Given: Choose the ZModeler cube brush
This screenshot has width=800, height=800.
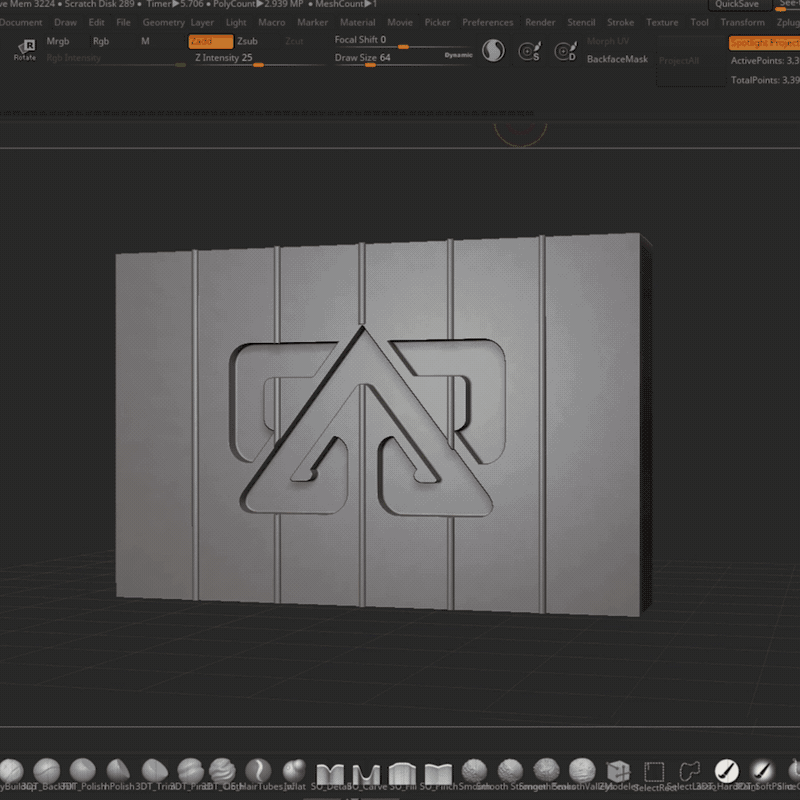Looking at the screenshot, I should (x=618, y=772).
